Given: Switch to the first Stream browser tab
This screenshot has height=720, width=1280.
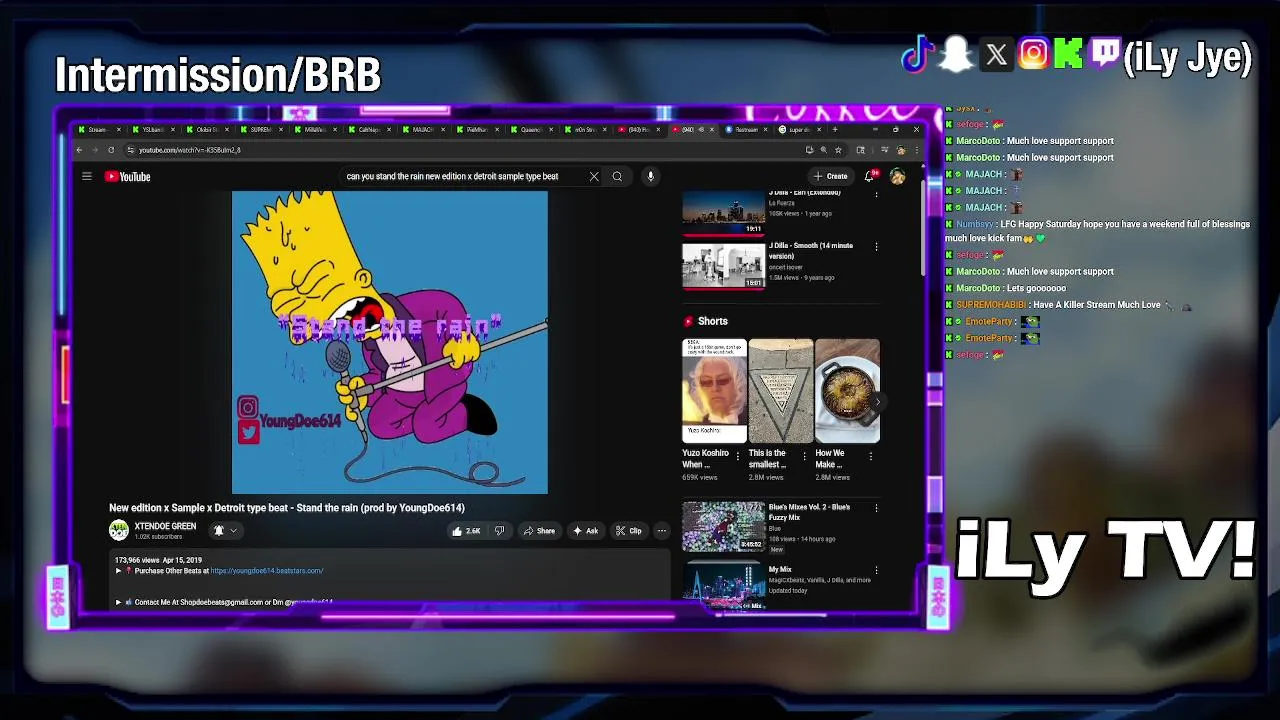Looking at the screenshot, I should tap(97, 129).
